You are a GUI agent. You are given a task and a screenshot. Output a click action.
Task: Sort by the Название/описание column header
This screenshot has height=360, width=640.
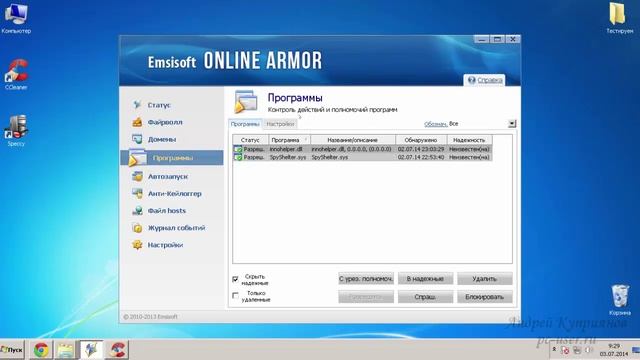pos(353,140)
